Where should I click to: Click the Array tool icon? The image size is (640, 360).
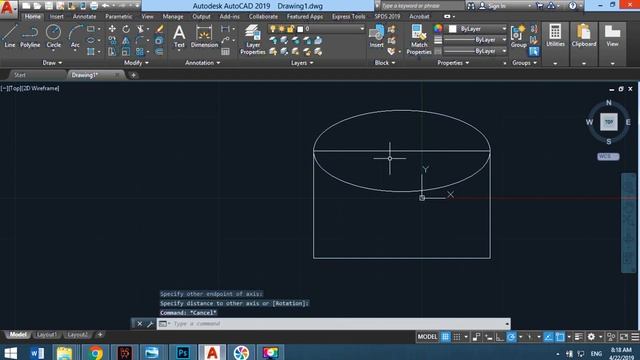[140, 52]
